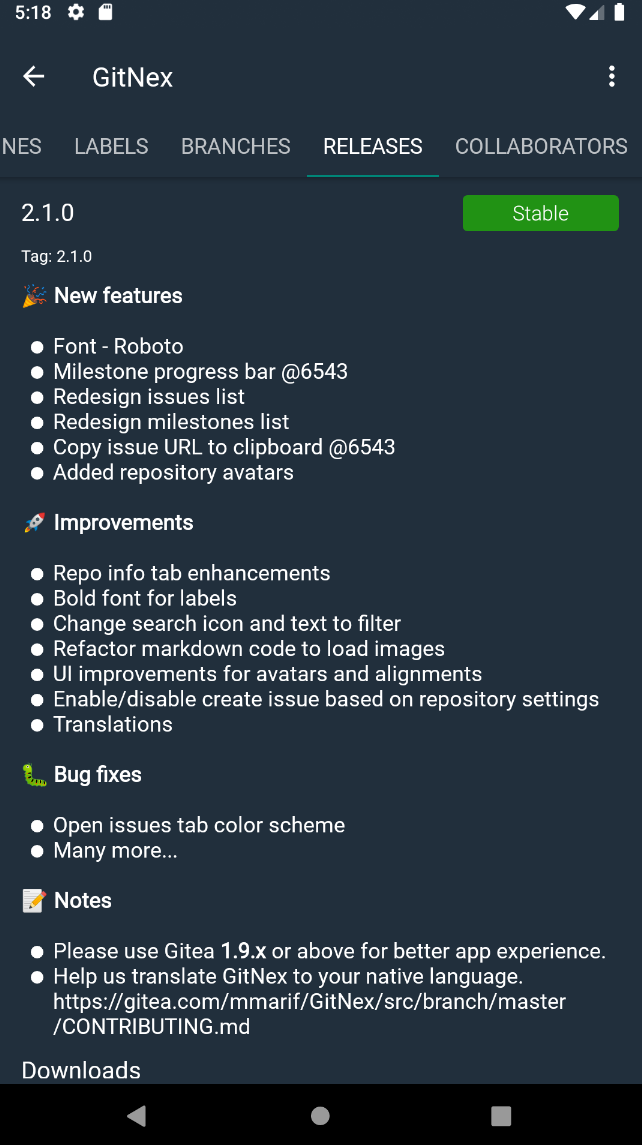642x1145 pixels.
Task: Tap the settings gear in status bar
Action: [76, 13]
